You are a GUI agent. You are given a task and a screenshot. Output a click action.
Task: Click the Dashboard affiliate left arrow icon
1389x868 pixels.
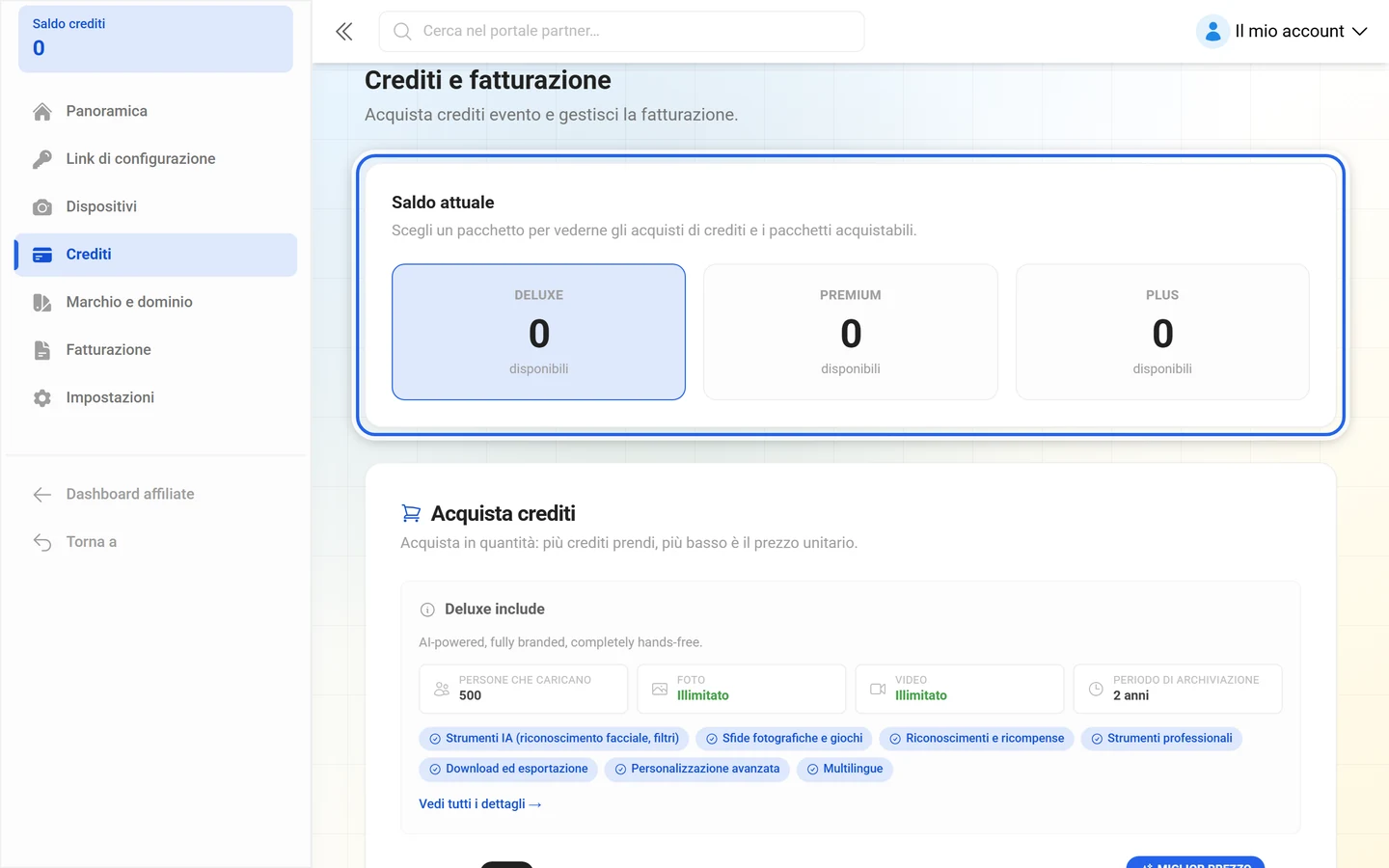pyautogui.click(x=42, y=495)
